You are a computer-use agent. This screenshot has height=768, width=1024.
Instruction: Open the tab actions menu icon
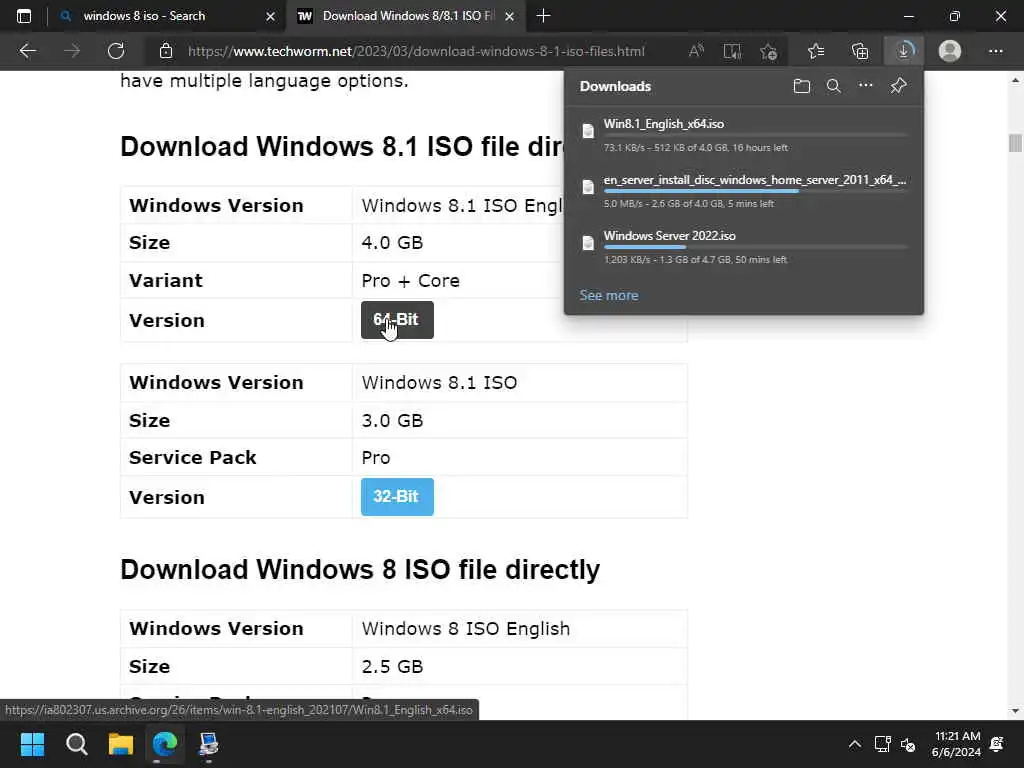pyautogui.click(x=24, y=16)
